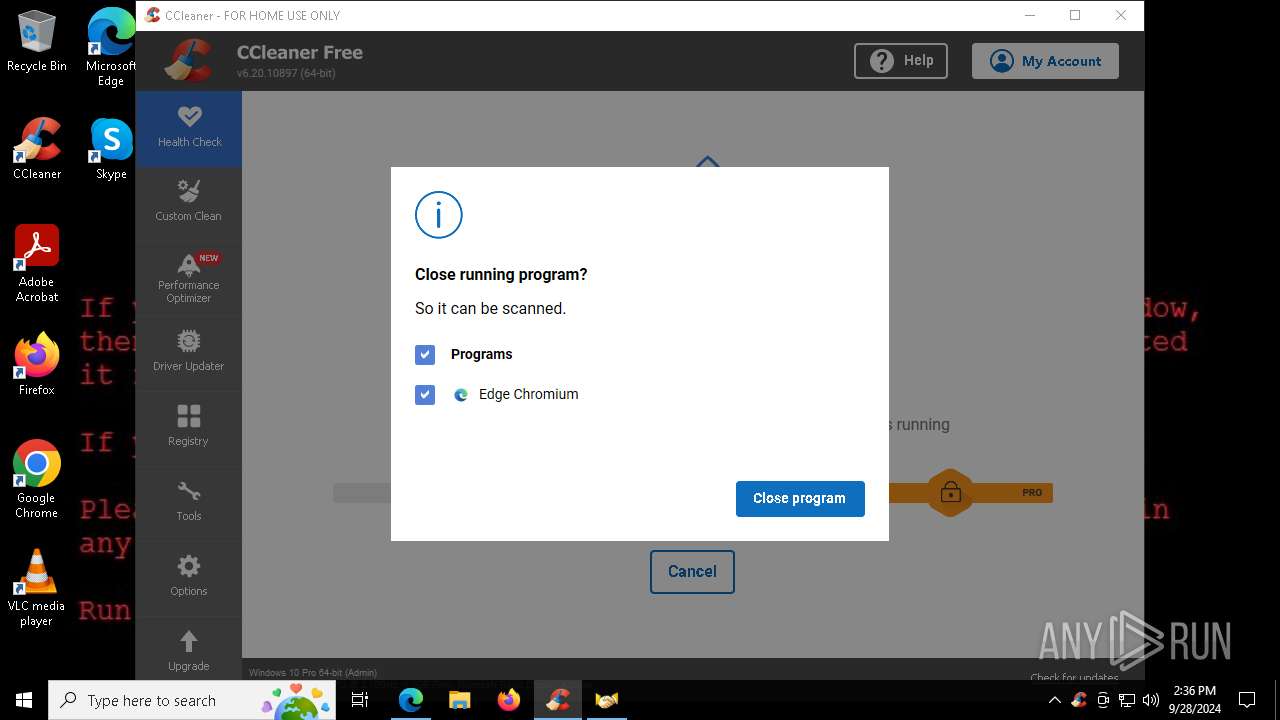Click the Health Check progress bar

(692, 493)
